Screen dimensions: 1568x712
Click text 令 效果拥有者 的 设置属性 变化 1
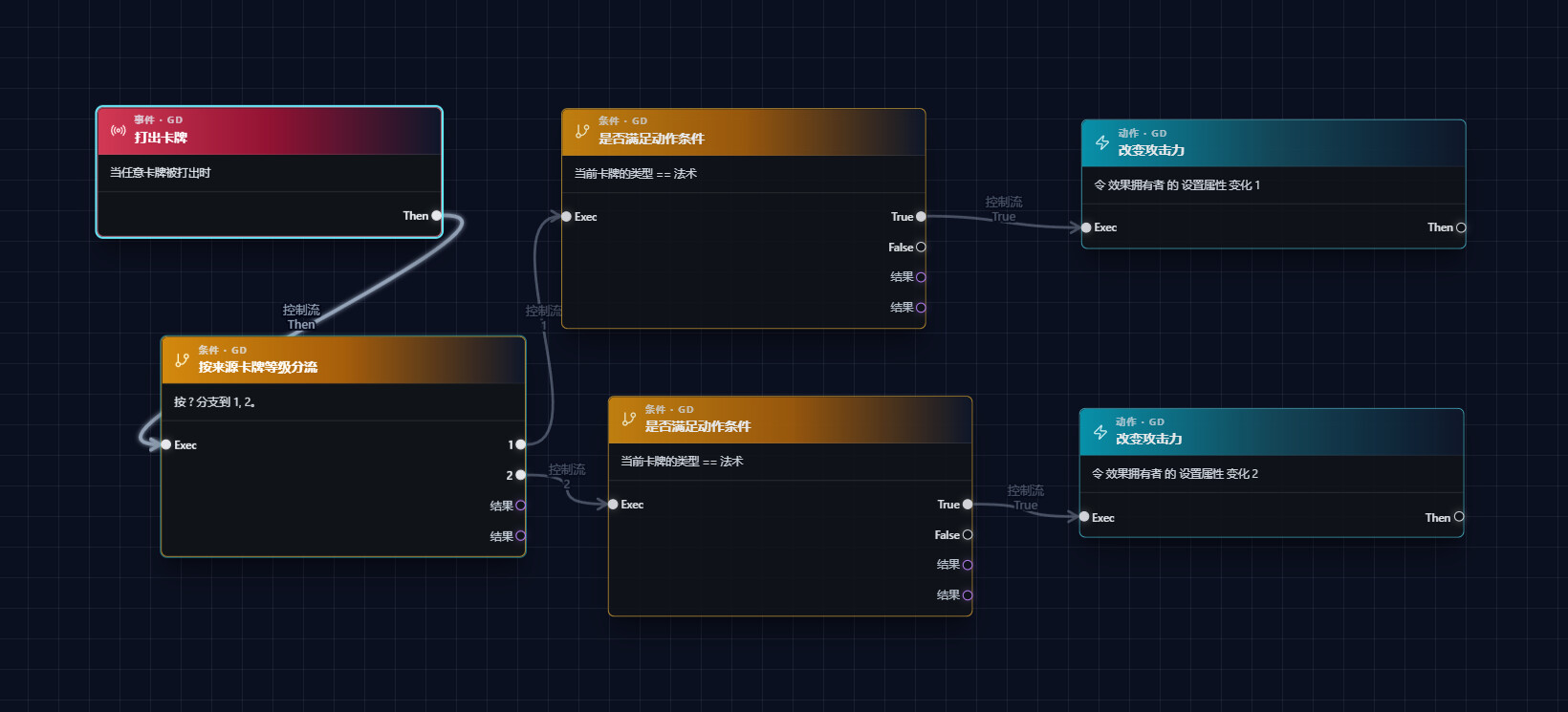(x=1177, y=185)
